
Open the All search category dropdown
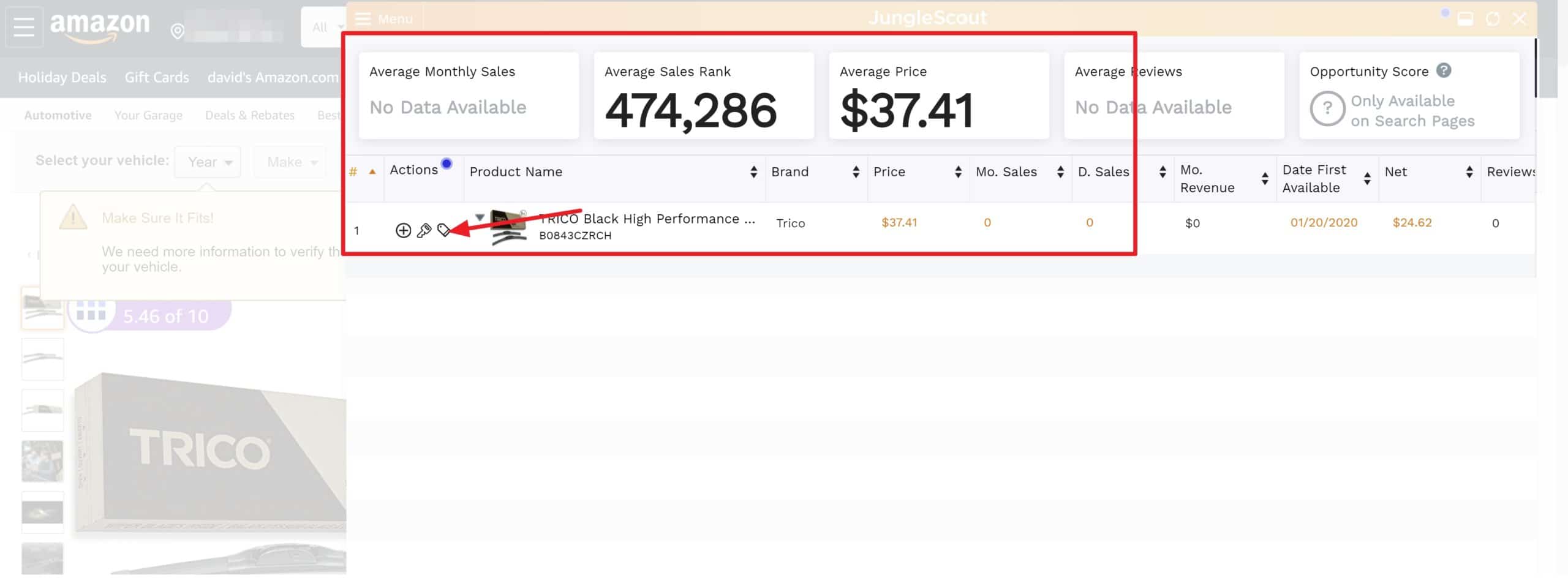point(323,28)
